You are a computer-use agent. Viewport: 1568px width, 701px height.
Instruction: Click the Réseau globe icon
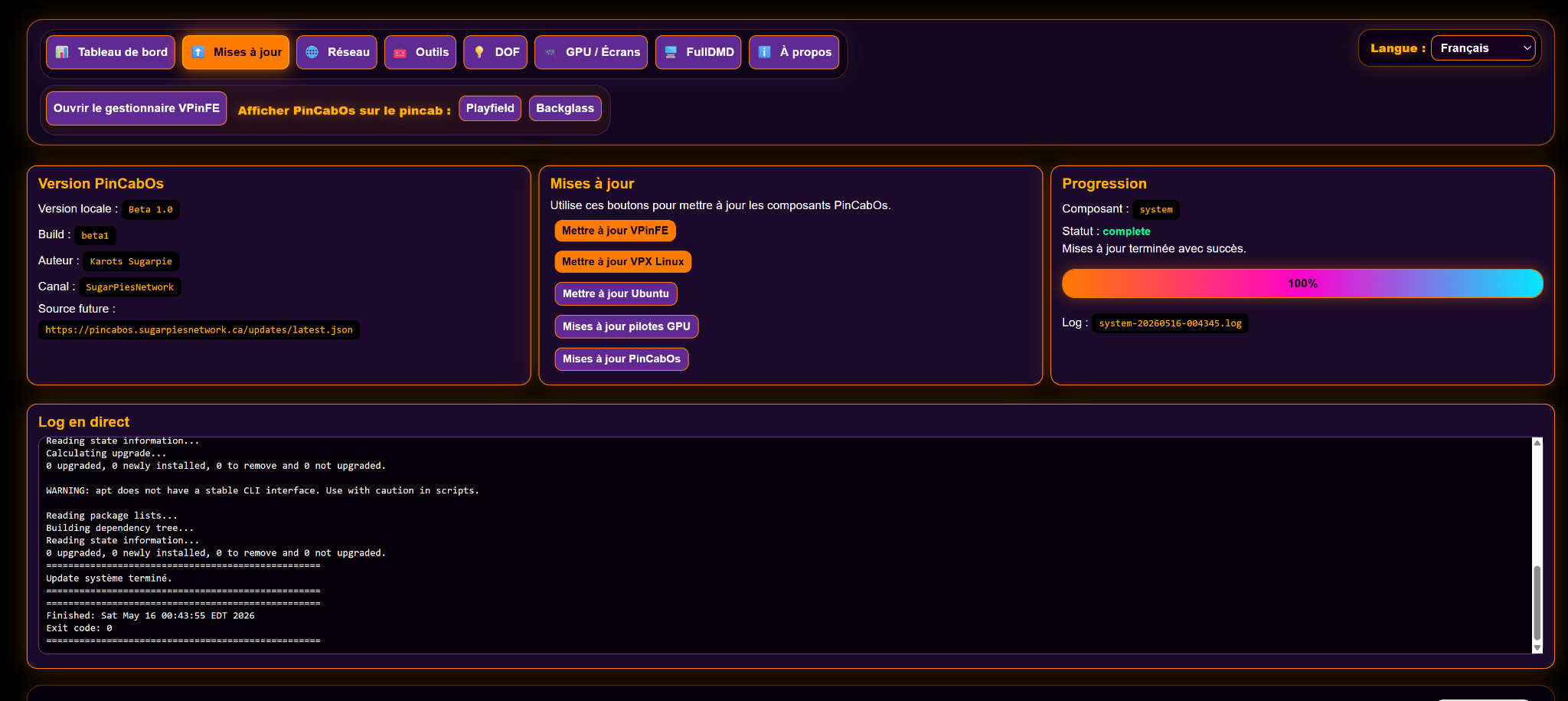312,52
